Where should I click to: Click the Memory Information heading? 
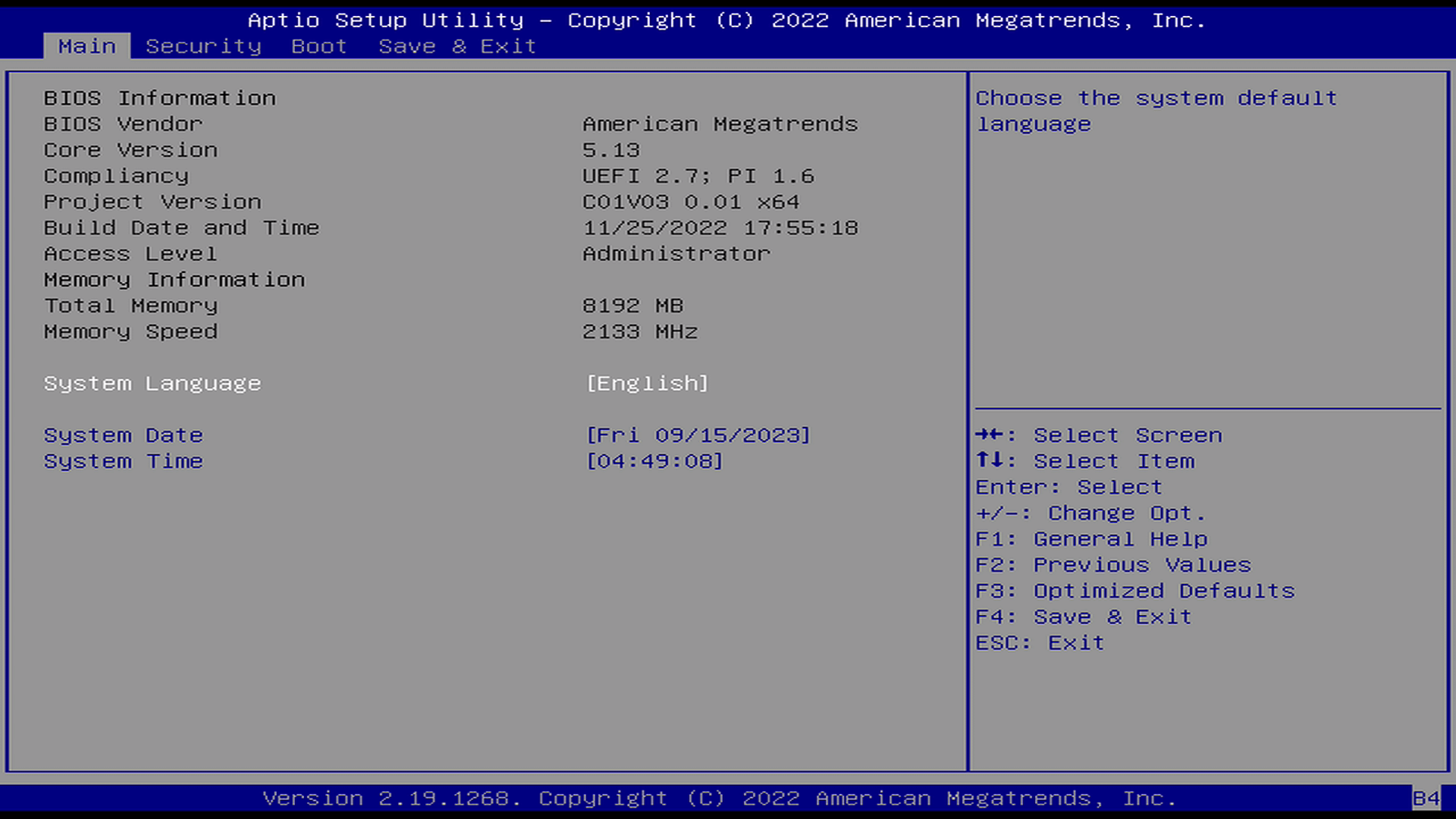174,280
